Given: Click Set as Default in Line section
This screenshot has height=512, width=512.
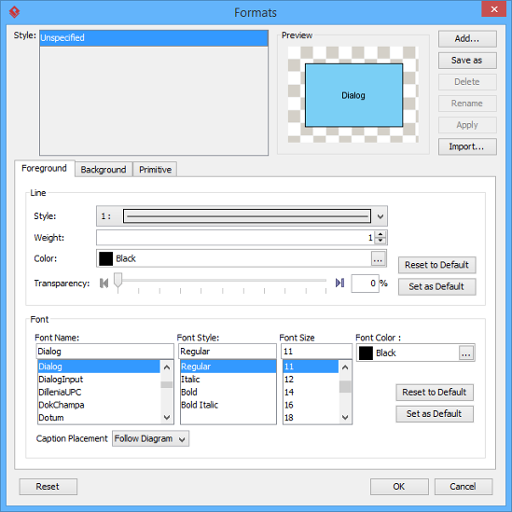Looking at the screenshot, I should pyautogui.click(x=437, y=287).
